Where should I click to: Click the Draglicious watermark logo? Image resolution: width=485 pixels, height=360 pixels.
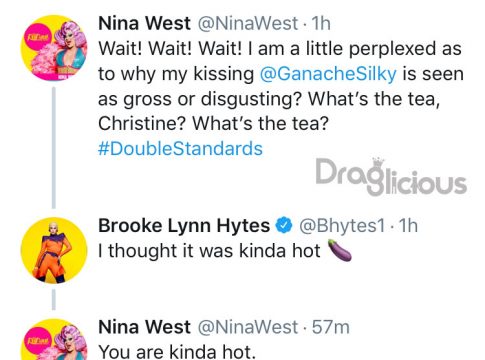coord(391,176)
